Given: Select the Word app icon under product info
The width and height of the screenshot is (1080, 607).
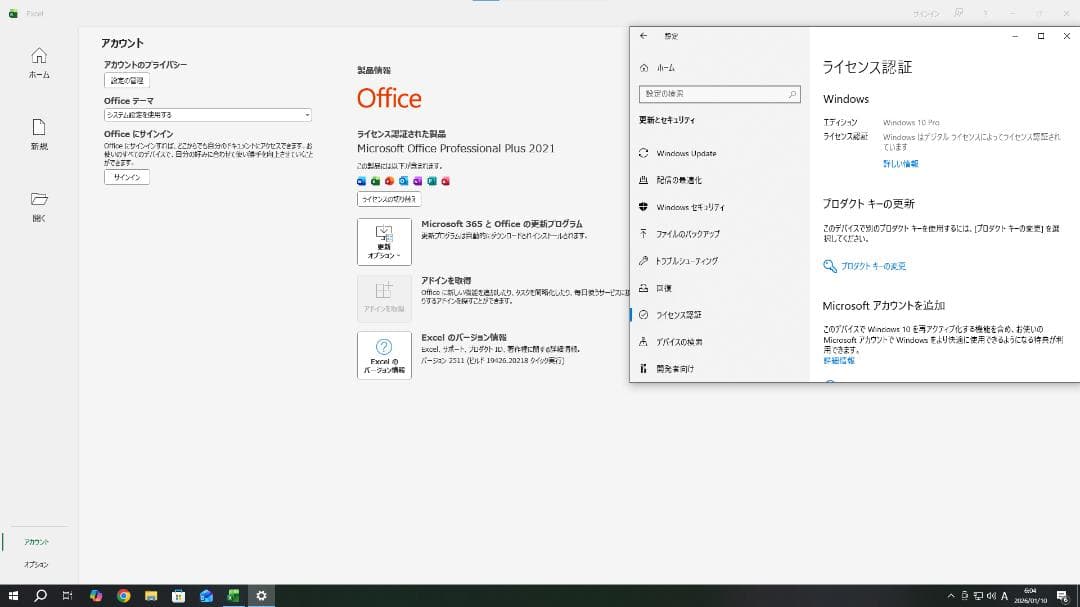Looking at the screenshot, I should (361, 181).
